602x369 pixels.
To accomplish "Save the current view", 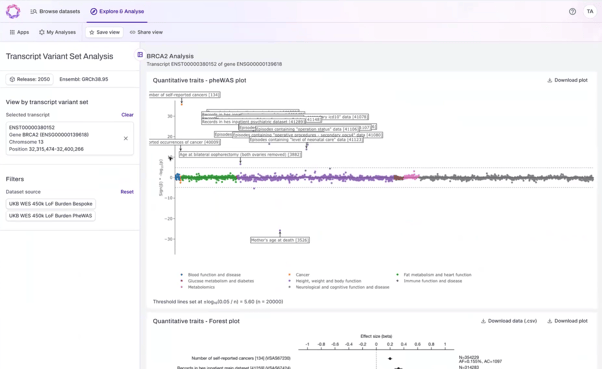I will 104,32.
